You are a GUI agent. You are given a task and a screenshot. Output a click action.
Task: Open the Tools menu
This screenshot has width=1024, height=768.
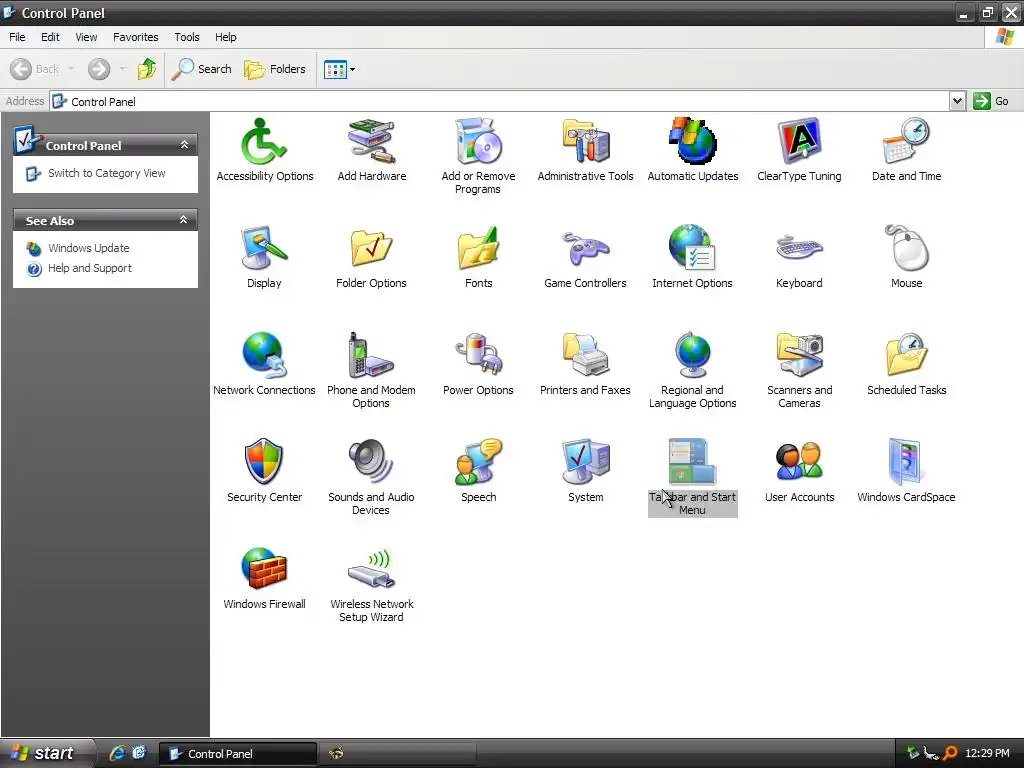click(187, 37)
